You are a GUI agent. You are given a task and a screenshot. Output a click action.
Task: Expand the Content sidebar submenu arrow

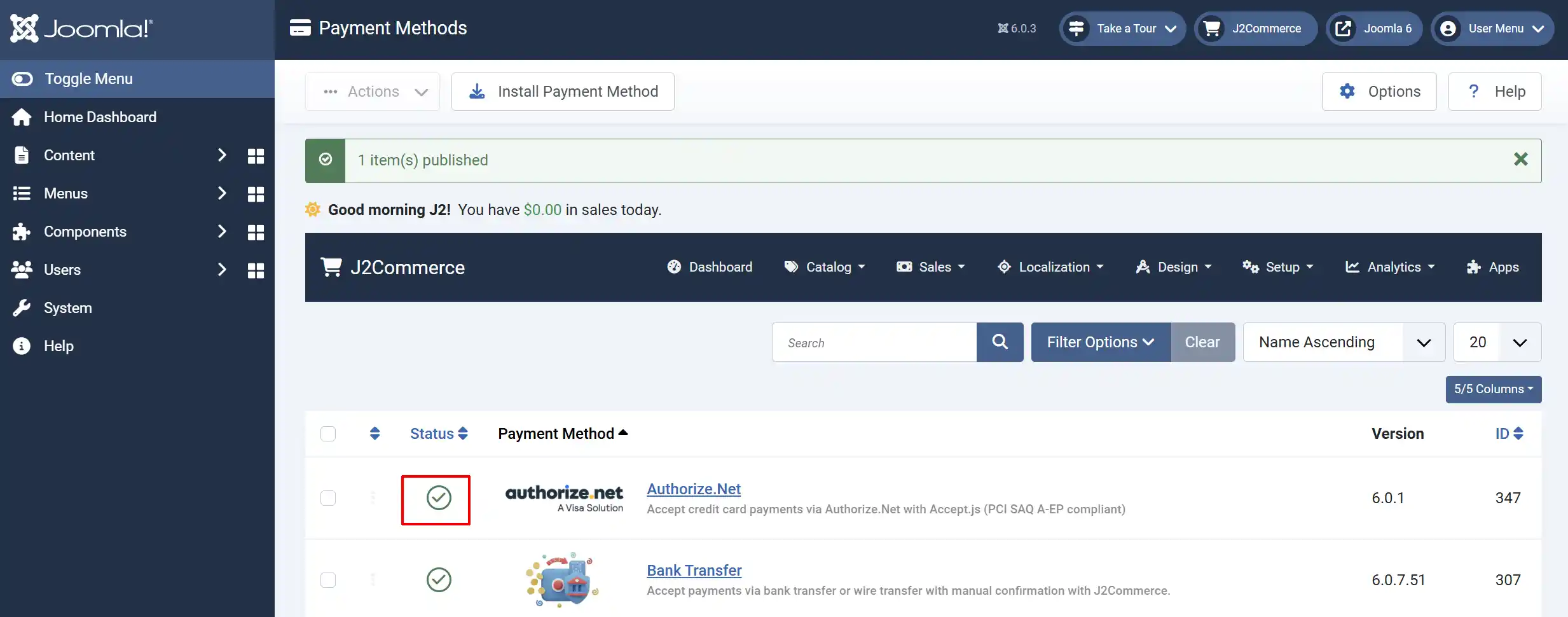click(x=222, y=155)
